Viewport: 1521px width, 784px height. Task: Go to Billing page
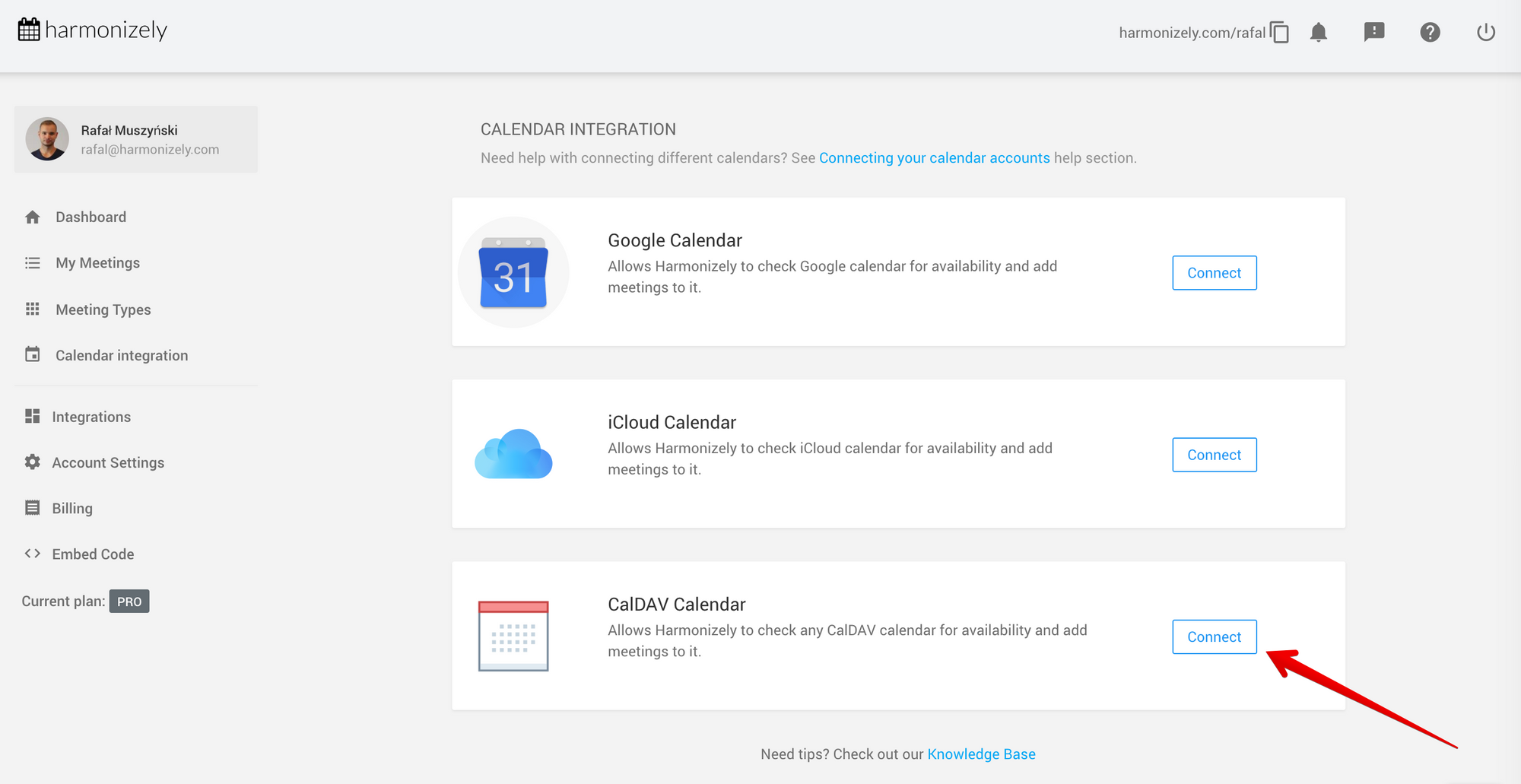72,508
